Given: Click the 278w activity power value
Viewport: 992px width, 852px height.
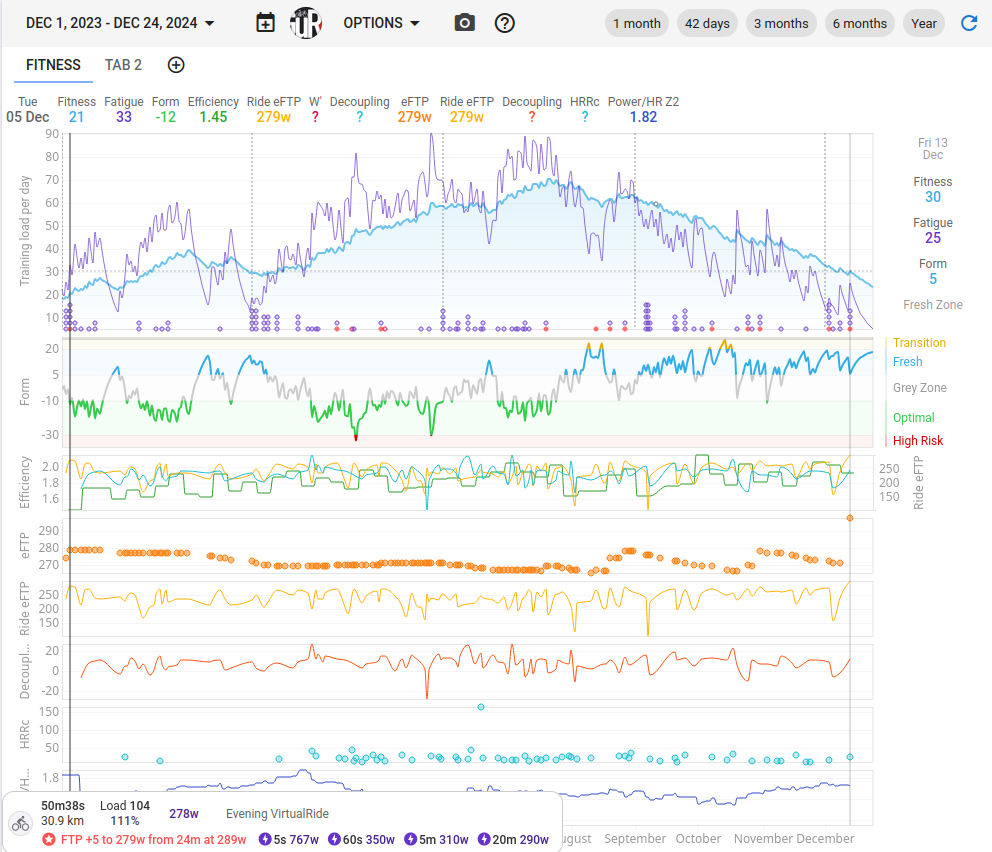Looking at the screenshot, I should pyautogui.click(x=183, y=814).
